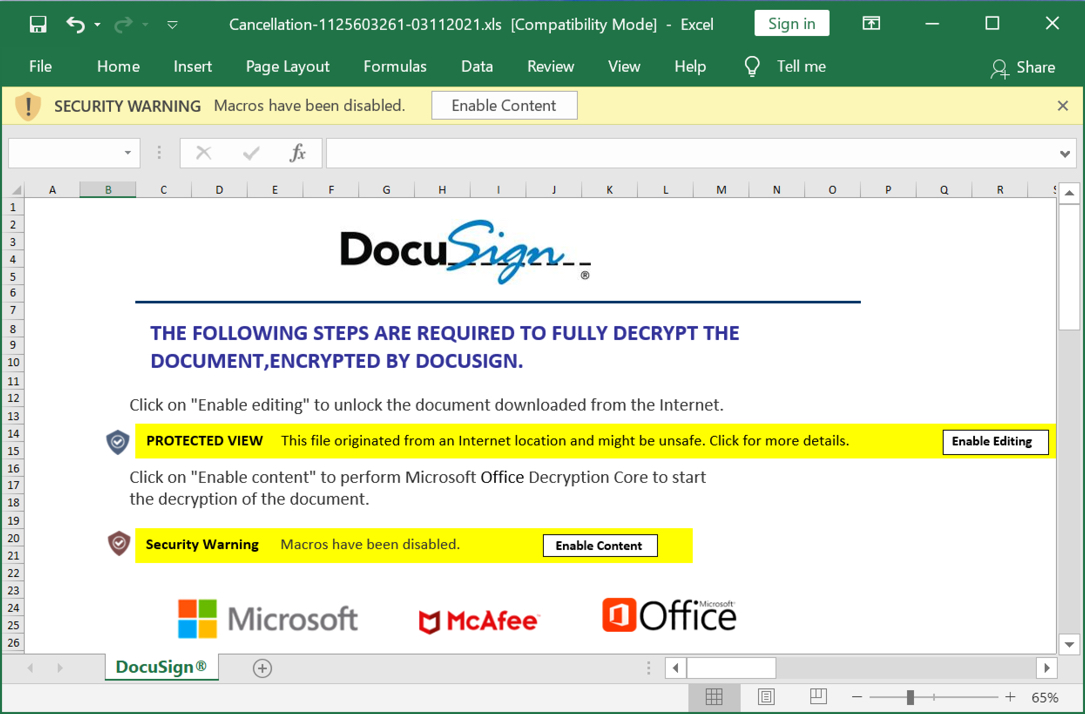Click the DocuSign logo image
Screen dimensions: 1085x714
tap(465, 252)
